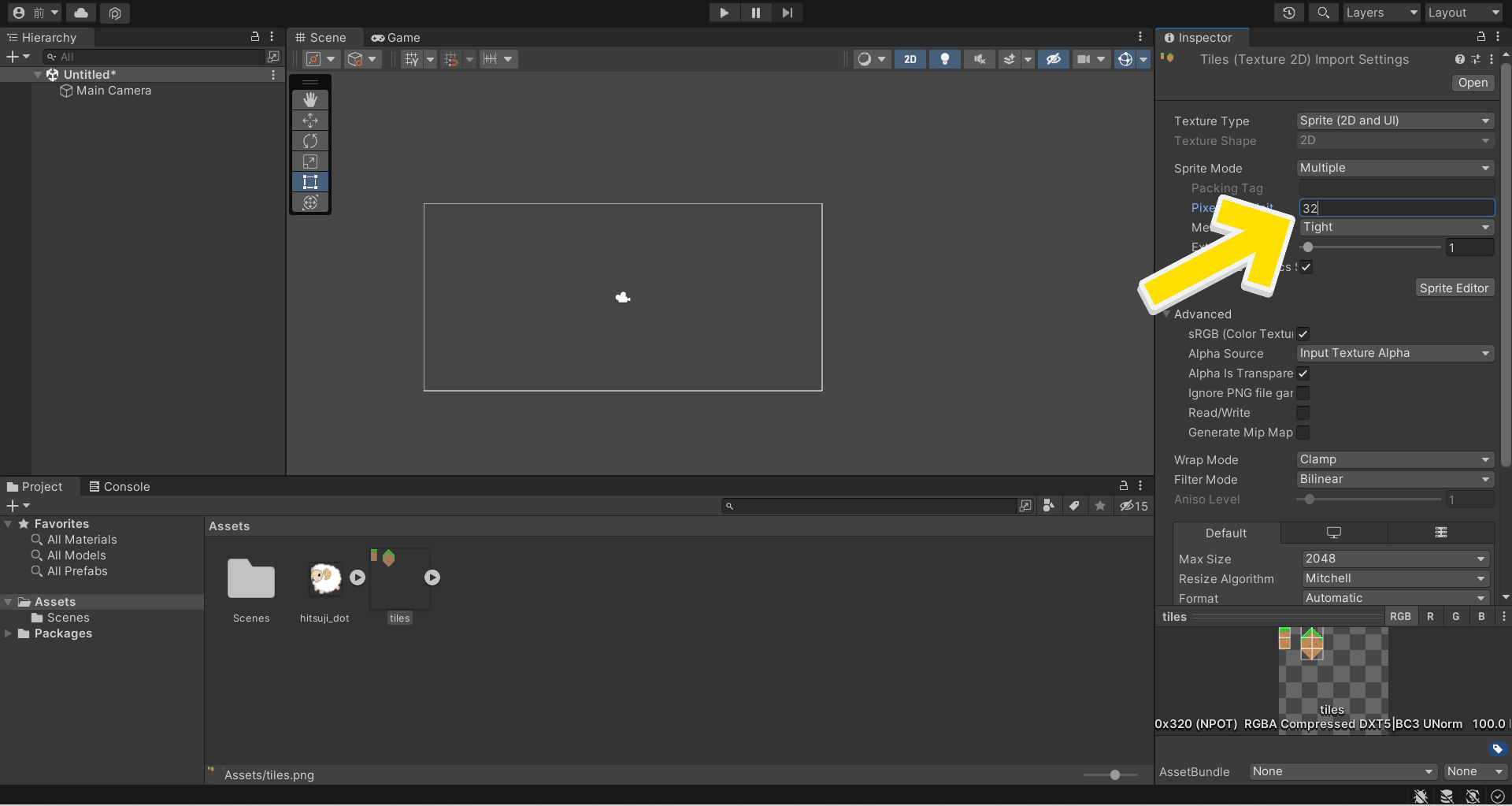
Task: Enable the Read/Write checkbox
Action: pos(1303,413)
